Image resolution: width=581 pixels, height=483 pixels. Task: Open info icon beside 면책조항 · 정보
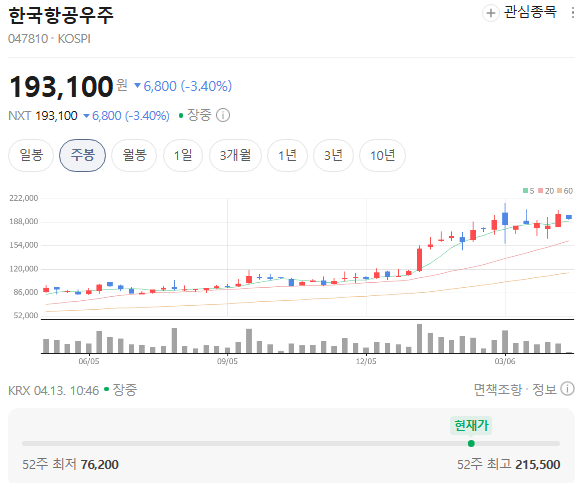(x=567, y=389)
